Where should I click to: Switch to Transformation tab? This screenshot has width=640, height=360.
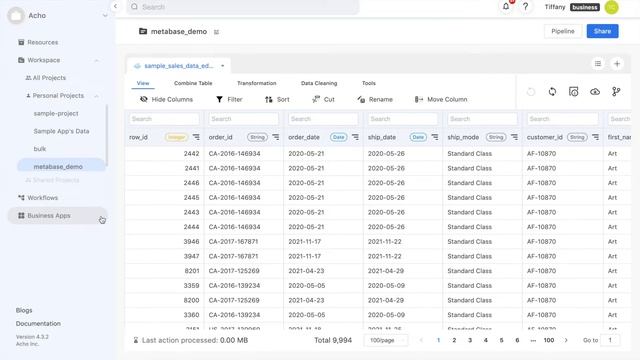[257, 83]
